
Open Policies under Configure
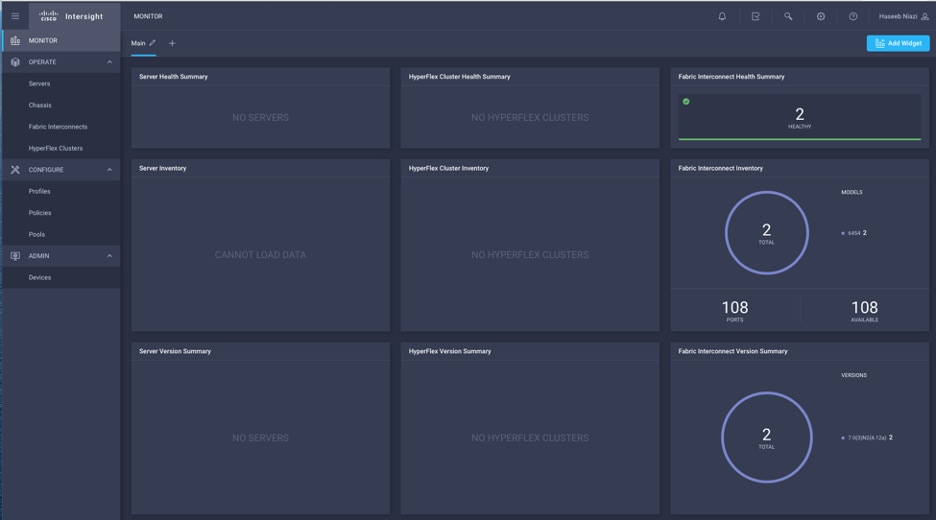(61, 213)
